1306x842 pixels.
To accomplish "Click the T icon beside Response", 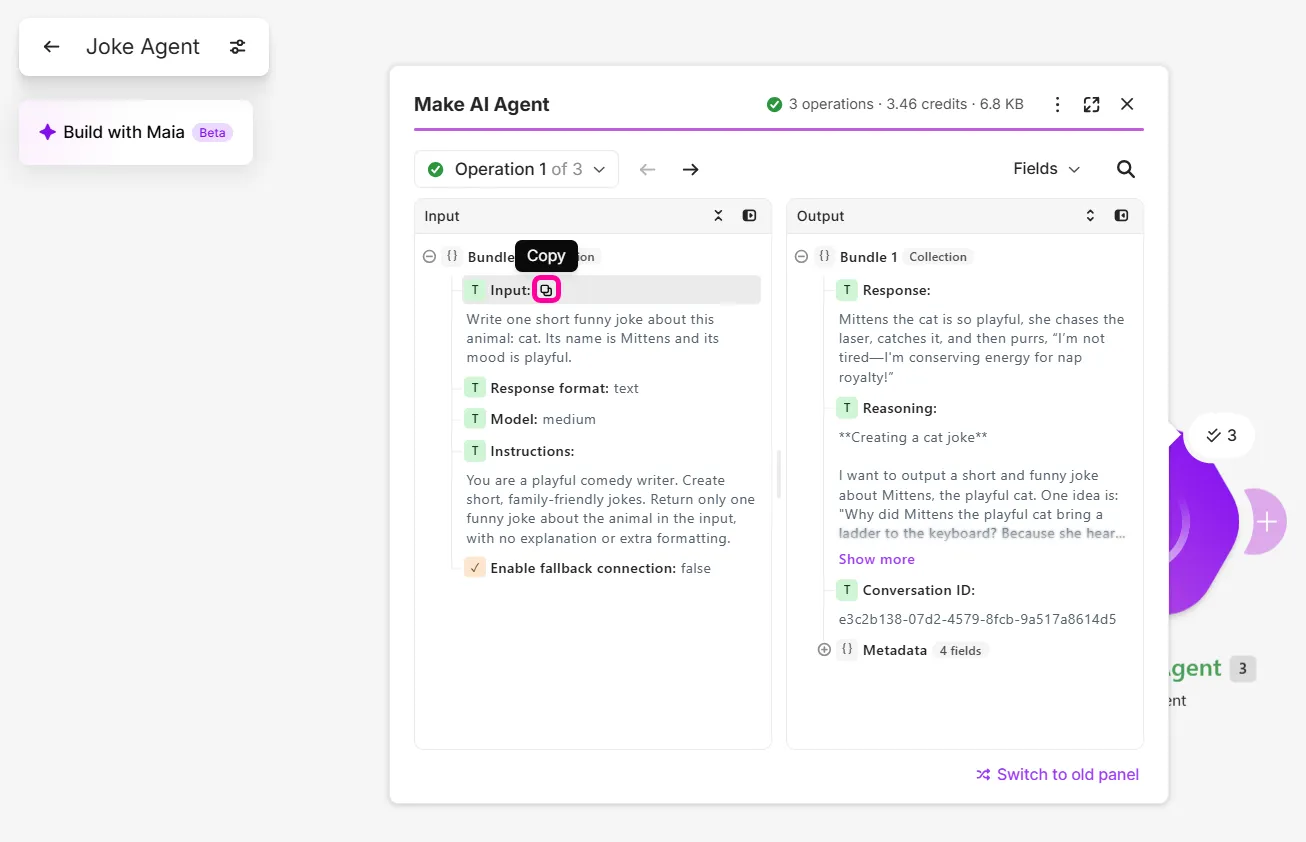I will (847, 290).
